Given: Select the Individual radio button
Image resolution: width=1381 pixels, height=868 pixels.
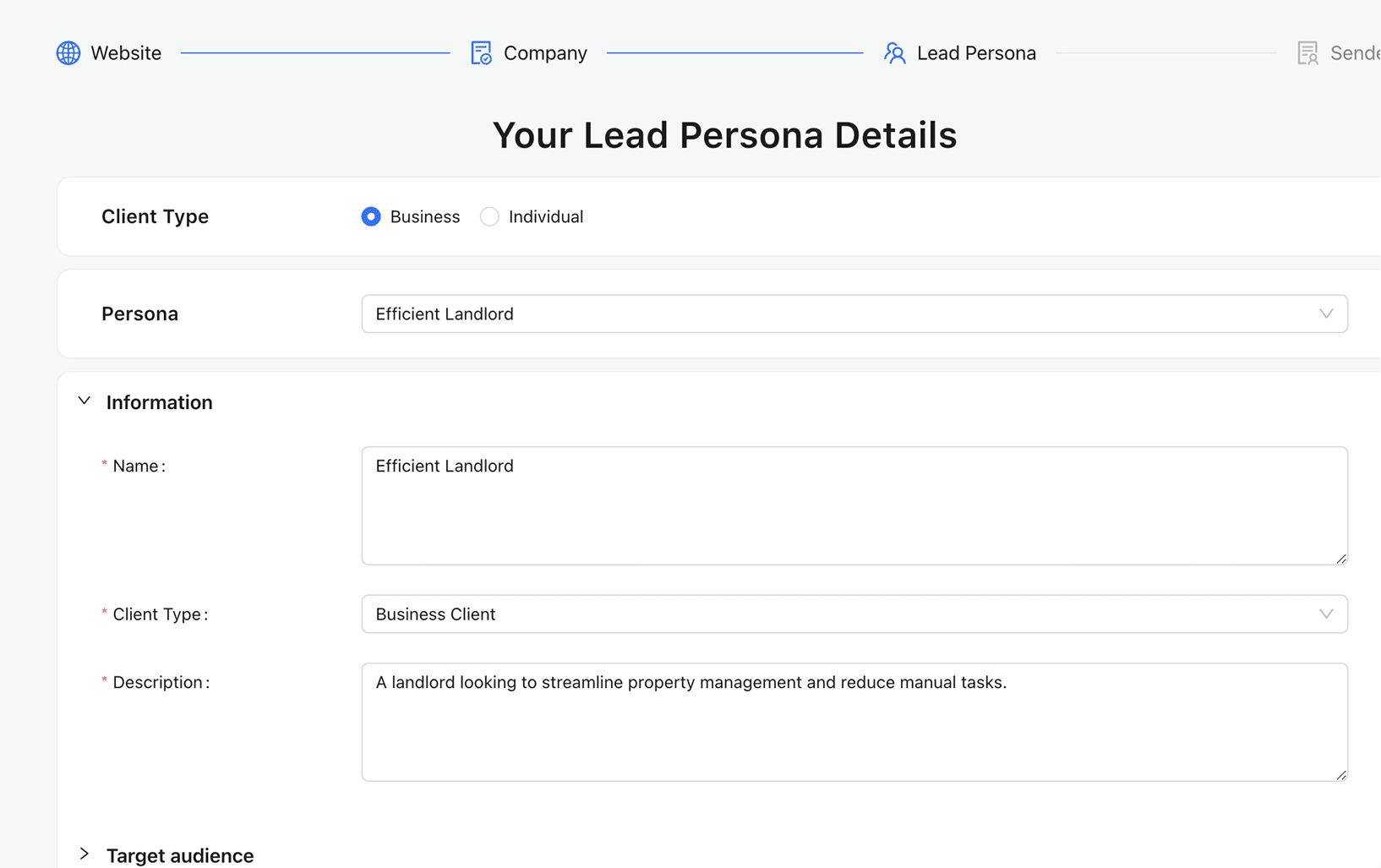Looking at the screenshot, I should tap(489, 217).
